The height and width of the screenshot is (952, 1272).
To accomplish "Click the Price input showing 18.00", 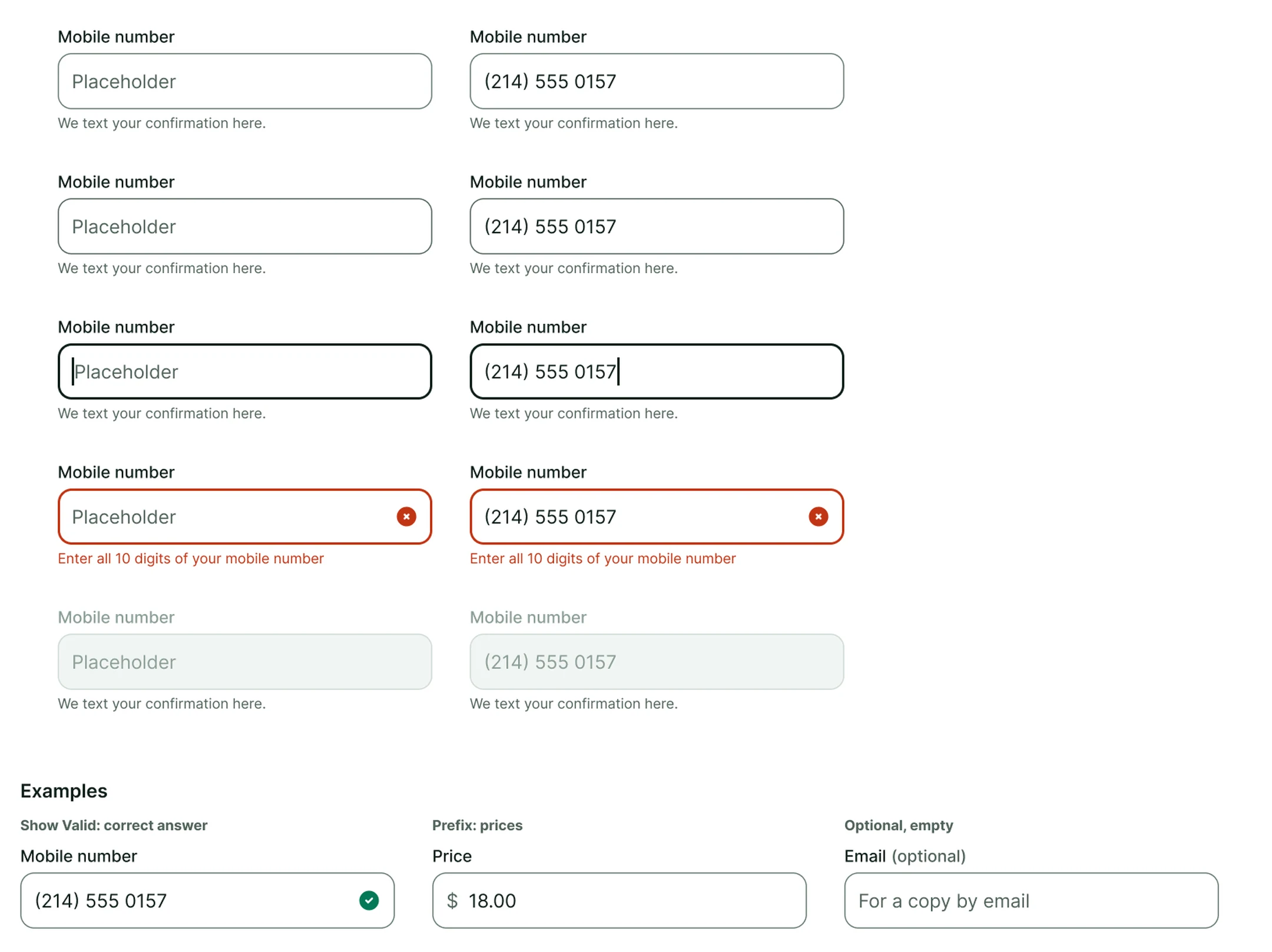I will click(x=619, y=900).
